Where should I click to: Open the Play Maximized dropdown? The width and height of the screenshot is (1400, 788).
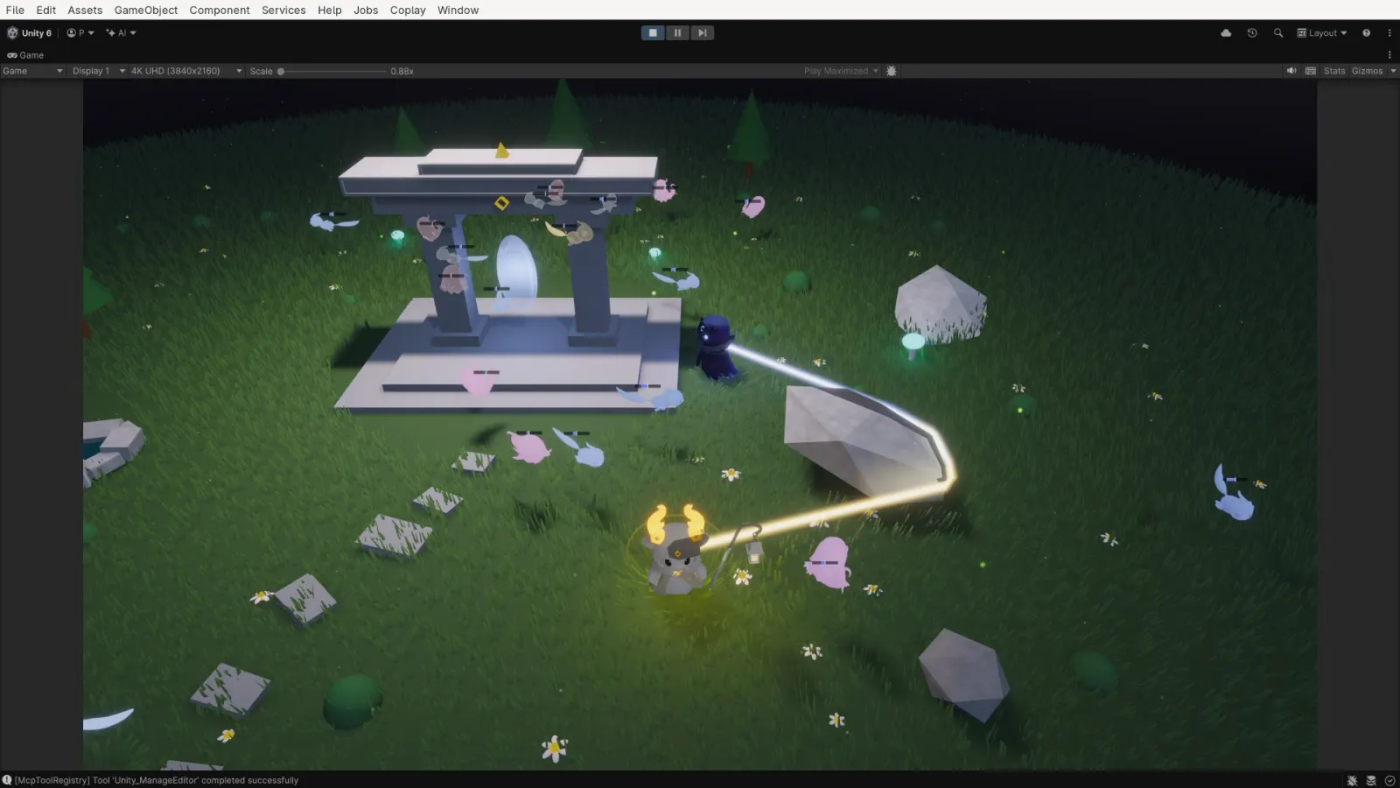pos(841,71)
